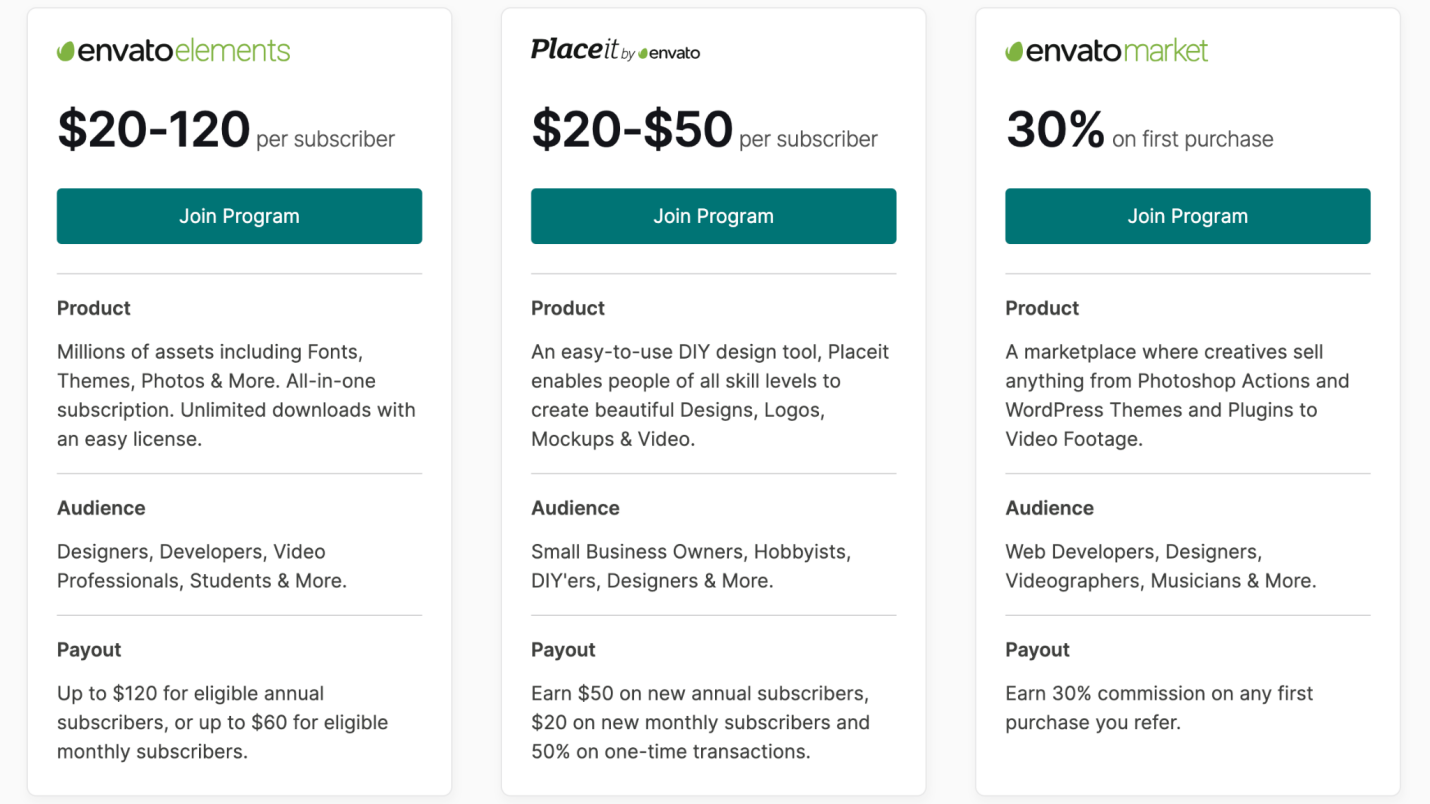Screen dimensions: 1430x804
Task: Click the Placeit payout description text
Action: (x=700, y=722)
